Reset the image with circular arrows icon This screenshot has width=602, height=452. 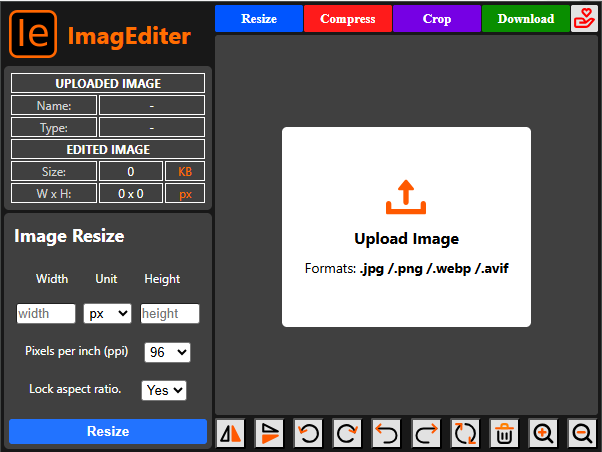pos(465,434)
